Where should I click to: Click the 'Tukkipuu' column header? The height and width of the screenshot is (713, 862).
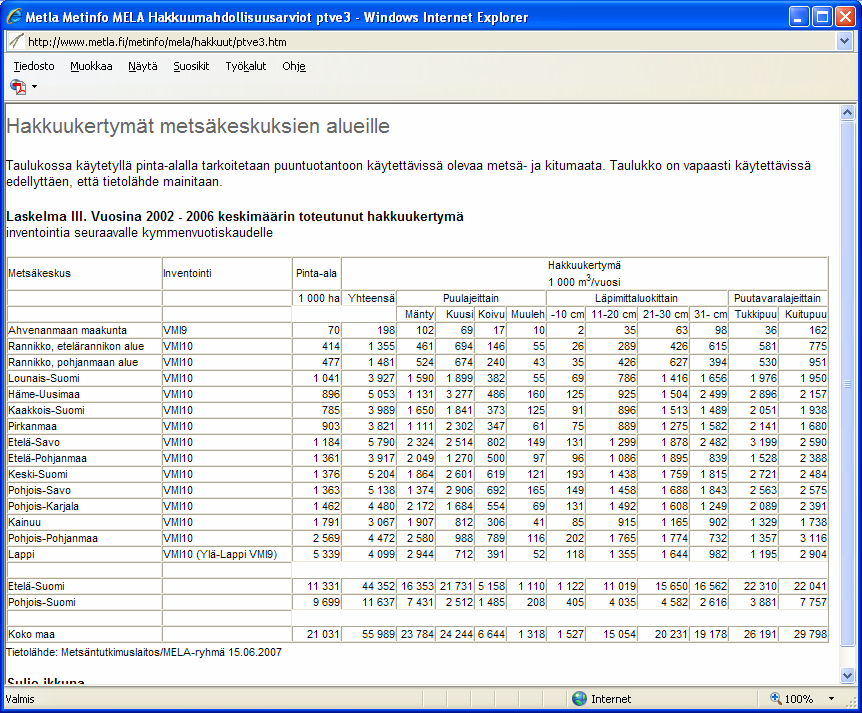756,314
